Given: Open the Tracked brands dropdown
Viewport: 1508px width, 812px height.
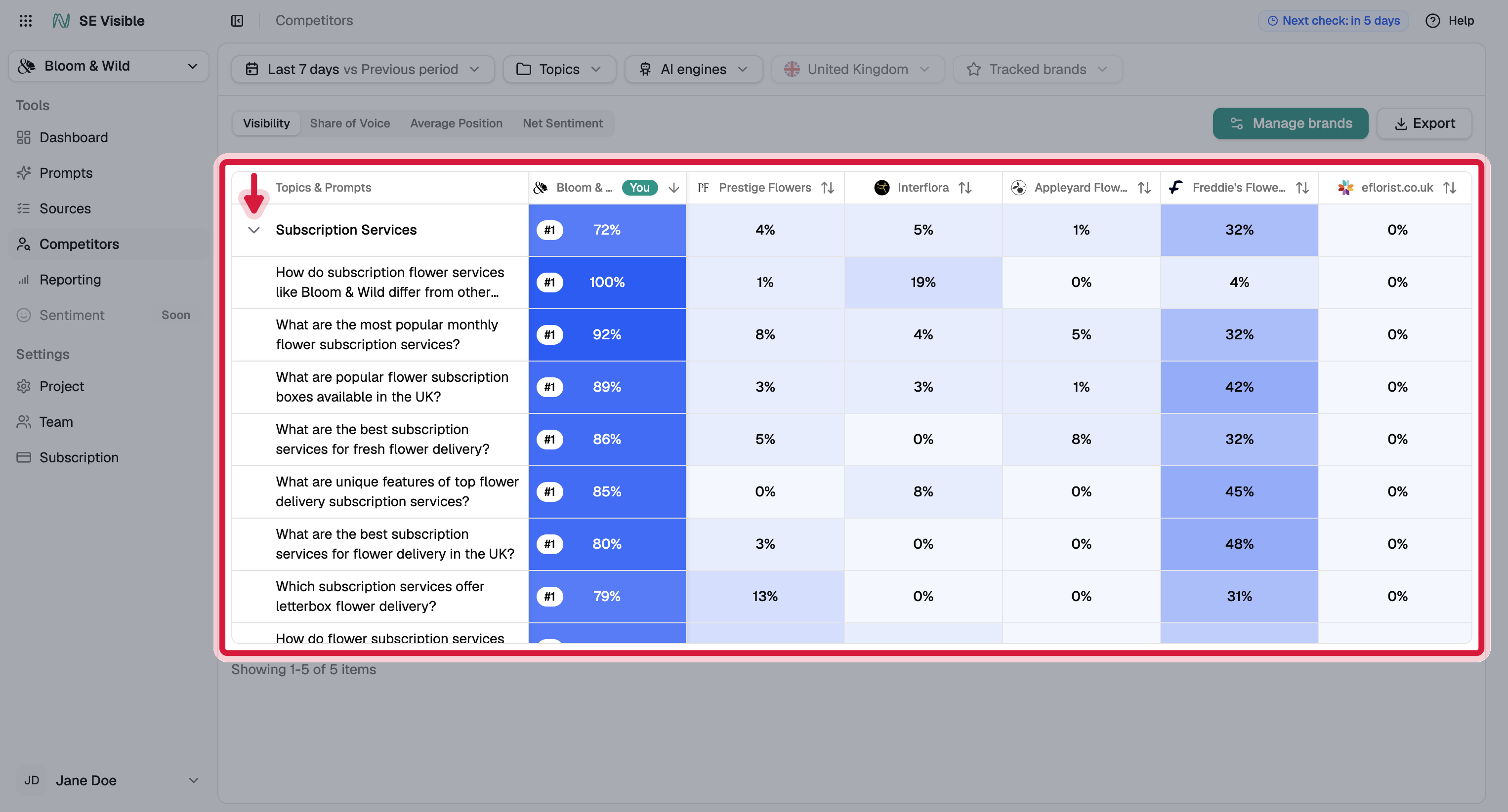Looking at the screenshot, I should 1037,69.
